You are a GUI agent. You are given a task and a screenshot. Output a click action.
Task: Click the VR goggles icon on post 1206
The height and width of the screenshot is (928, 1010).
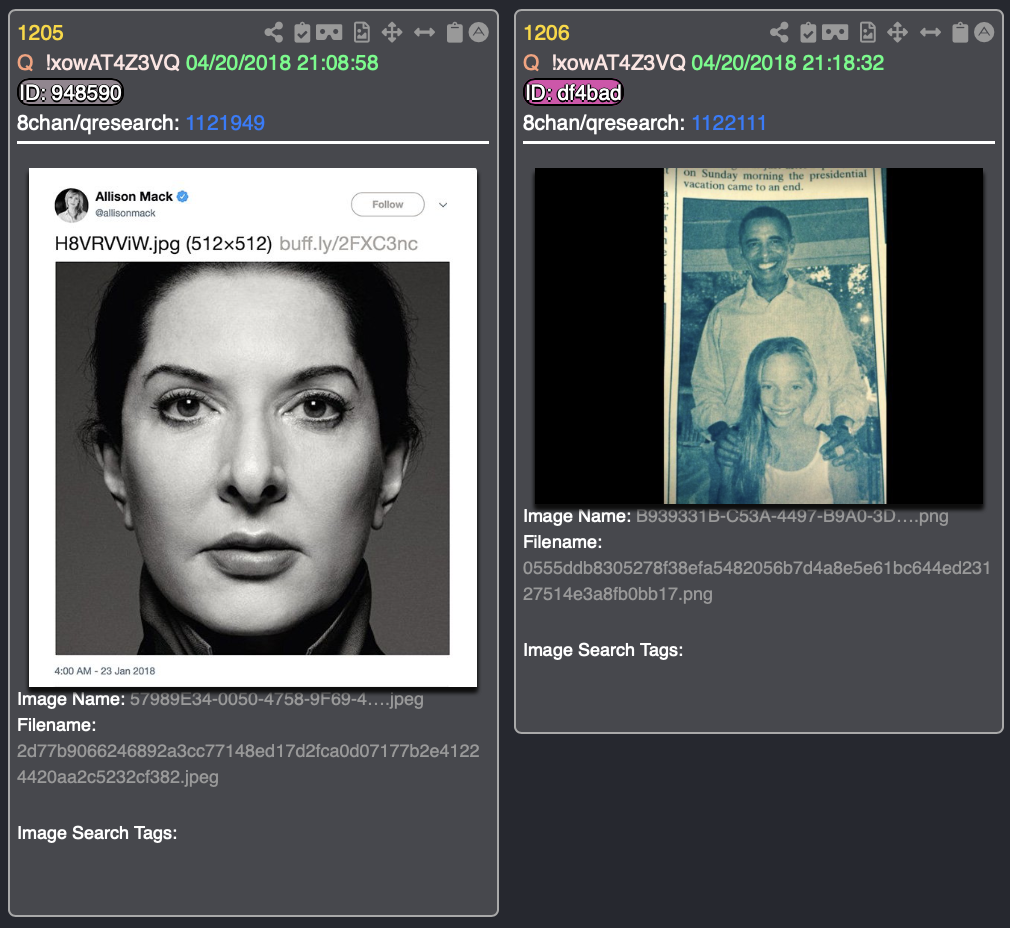(x=835, y=32)
